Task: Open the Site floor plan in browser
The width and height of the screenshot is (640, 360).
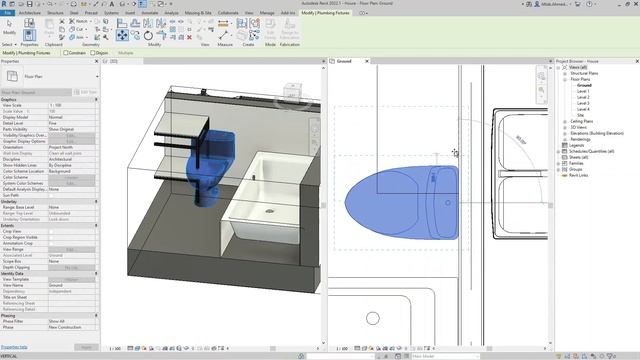Action: 580,115
